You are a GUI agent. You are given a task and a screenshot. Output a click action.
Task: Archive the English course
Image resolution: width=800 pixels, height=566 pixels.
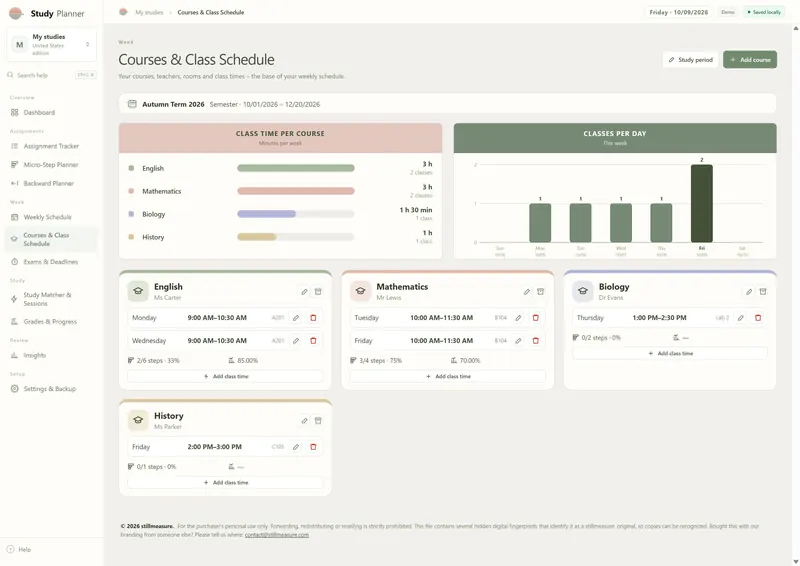pos(318,292)
